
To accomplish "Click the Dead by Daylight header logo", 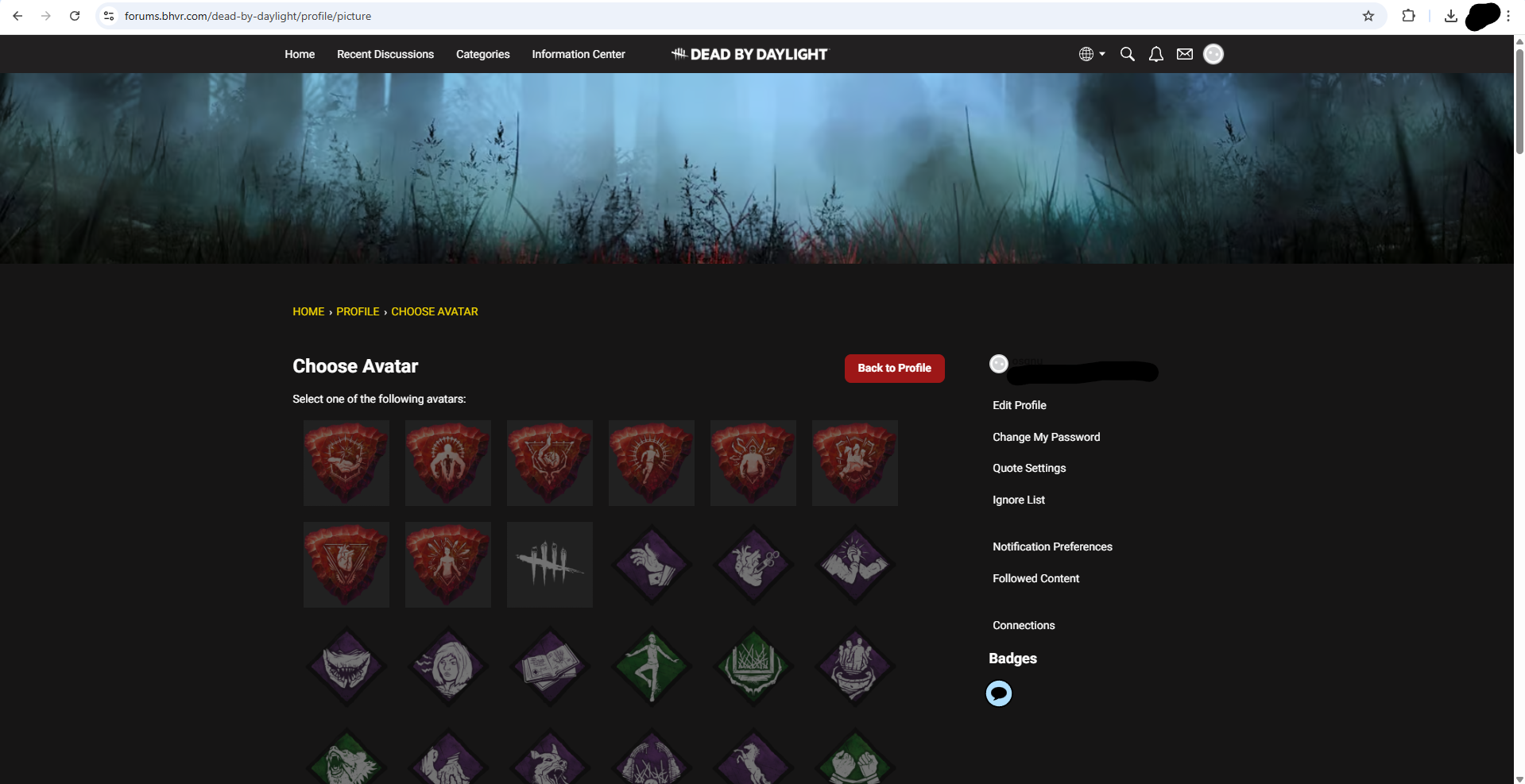I will 749,54.
